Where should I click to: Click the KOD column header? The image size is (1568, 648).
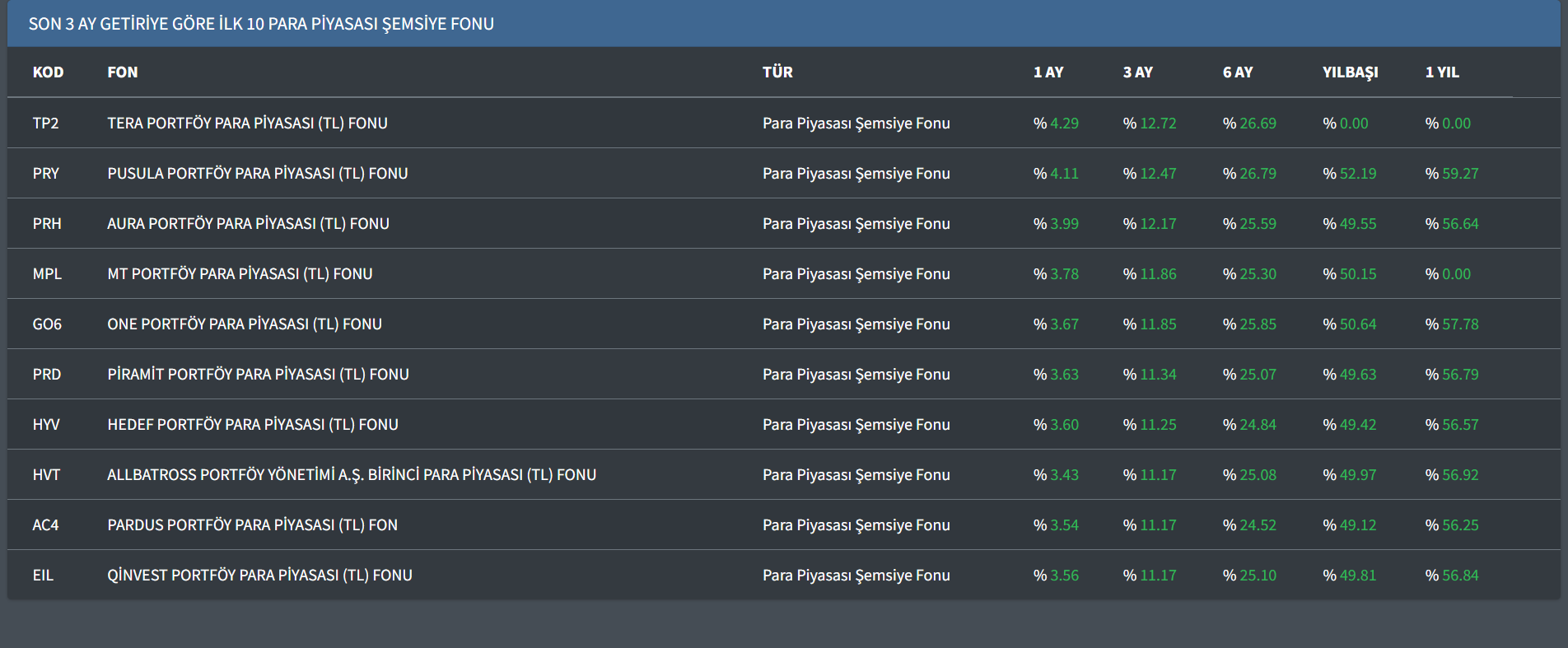click(x=48, y=72)
